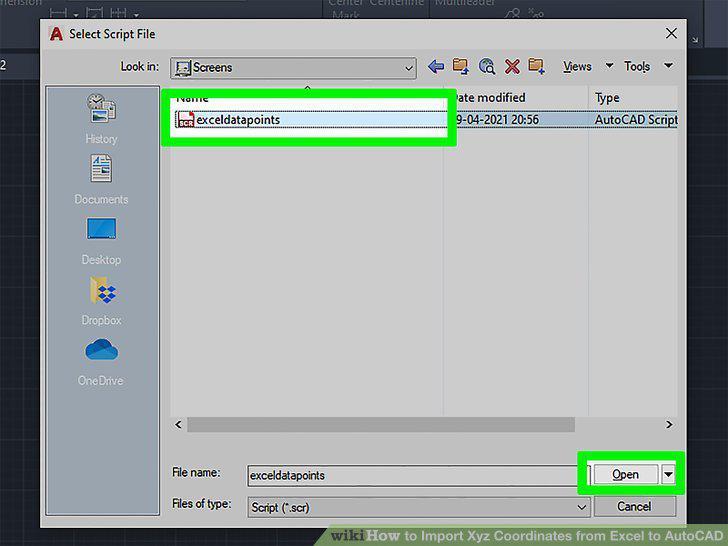Expand the Files of type dropdown
This screenshot has width=728, height=546.
(419, 507)
